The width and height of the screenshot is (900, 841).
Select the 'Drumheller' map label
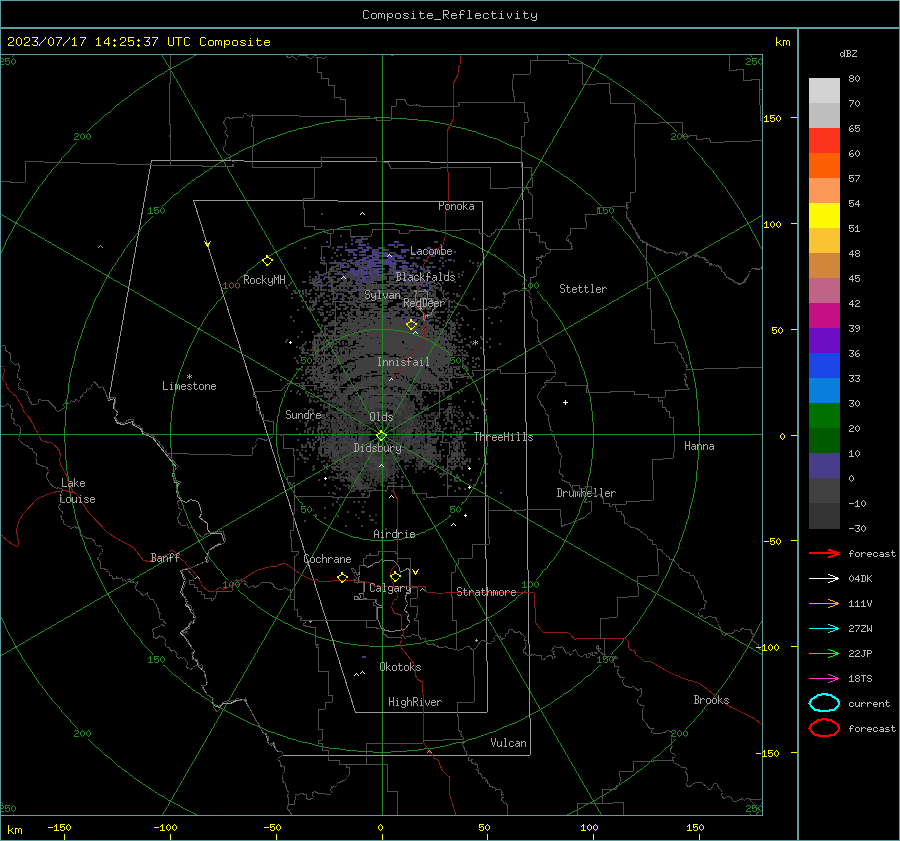[586, 493]
